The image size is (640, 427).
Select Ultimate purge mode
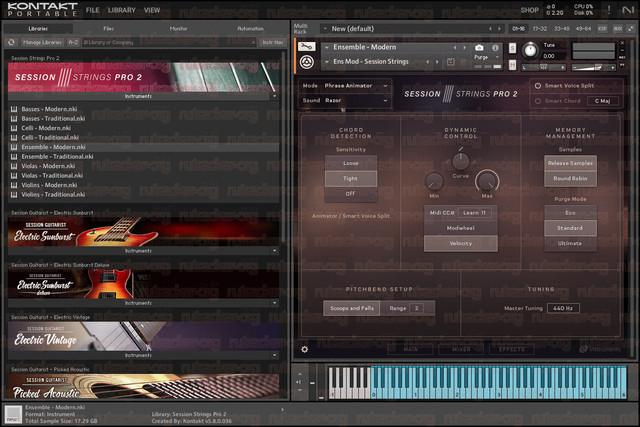pyautogui.click(x=570, y=243)
